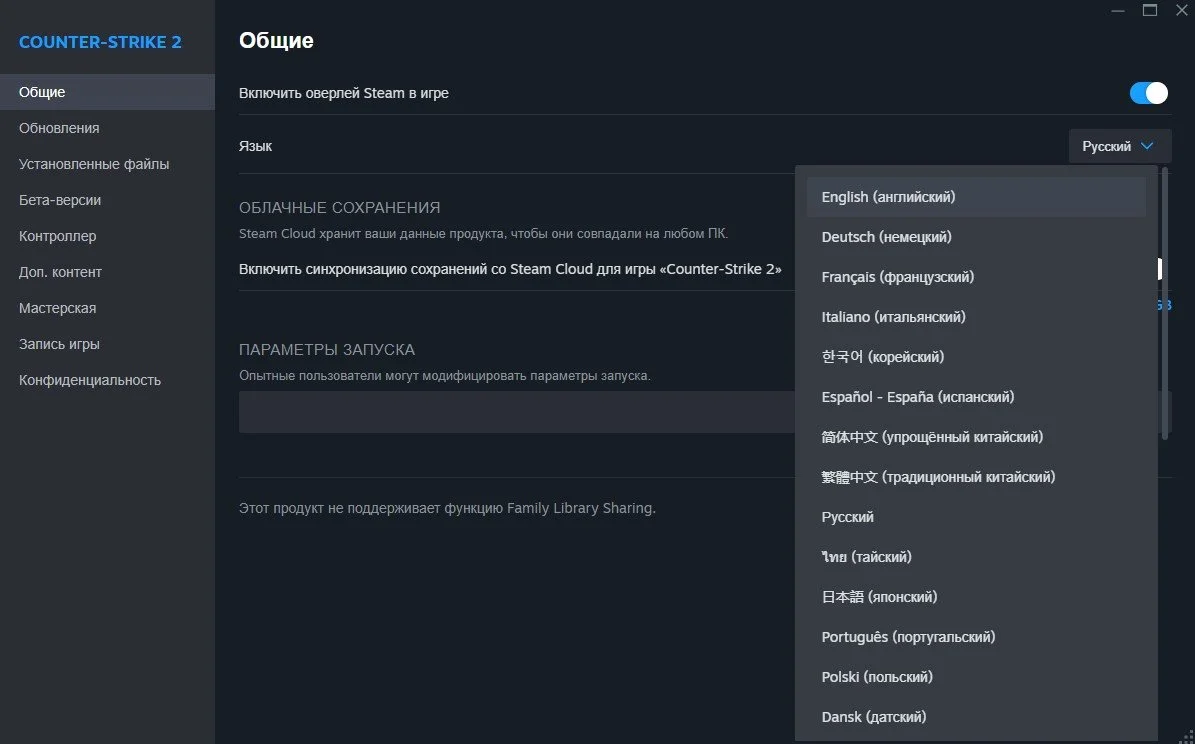Choose Deutsch (немецкий) language option
Image resolution: width=1195 pixels, height=744 pixels.
[976, 237]
